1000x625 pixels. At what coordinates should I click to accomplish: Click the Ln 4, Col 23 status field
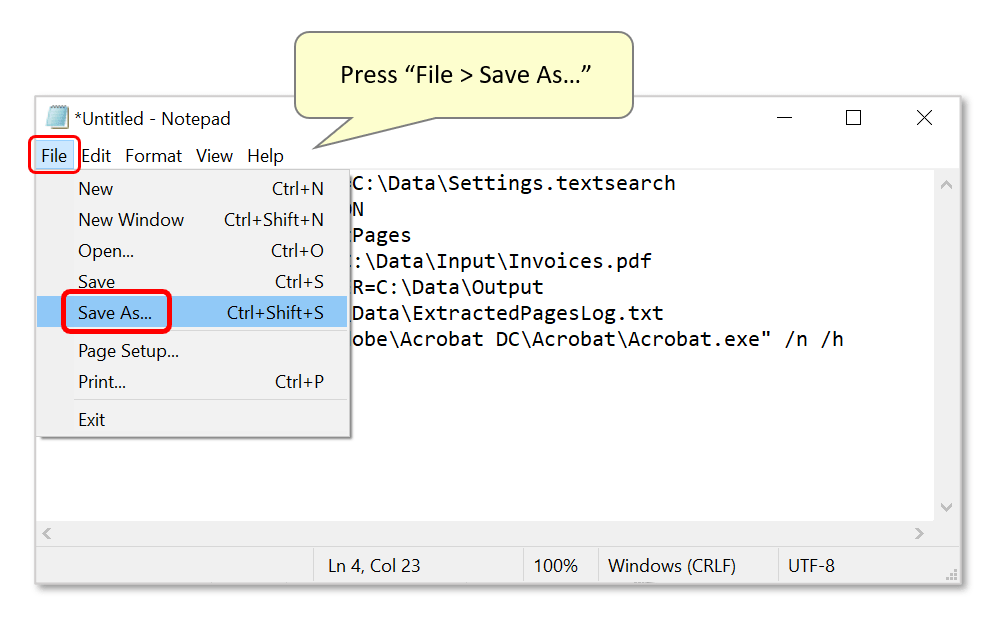(372, 565)
